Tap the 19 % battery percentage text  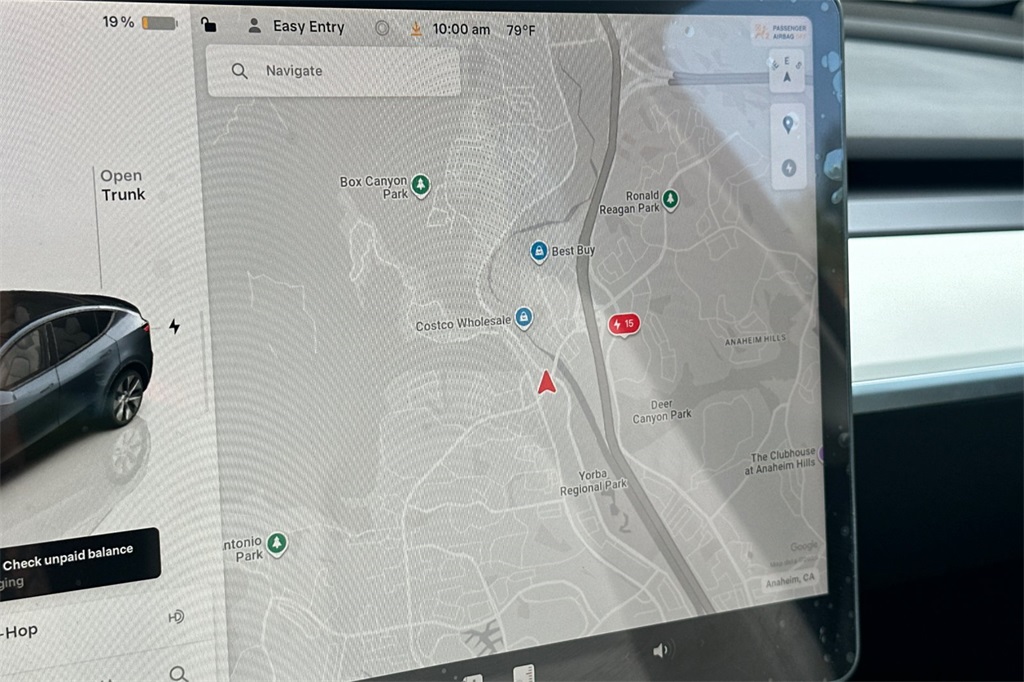tap(118, 22)
